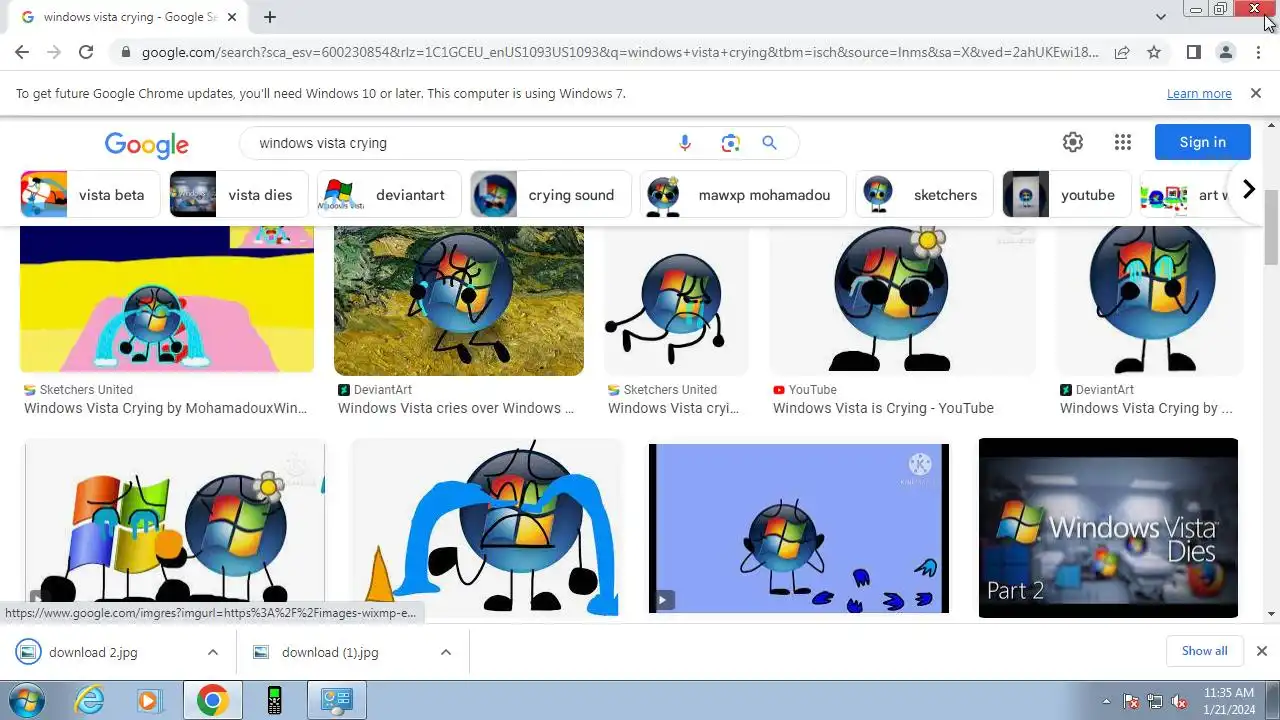Share this page icon in address bar
This screenshot has height=720, width=1280.
pyautogui.click(x=1122, y=52)
